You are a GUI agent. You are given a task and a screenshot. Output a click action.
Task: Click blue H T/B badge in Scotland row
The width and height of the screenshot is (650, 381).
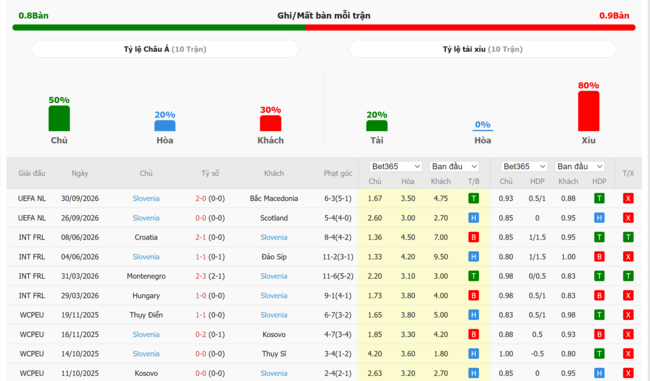[x=473, y=218]
